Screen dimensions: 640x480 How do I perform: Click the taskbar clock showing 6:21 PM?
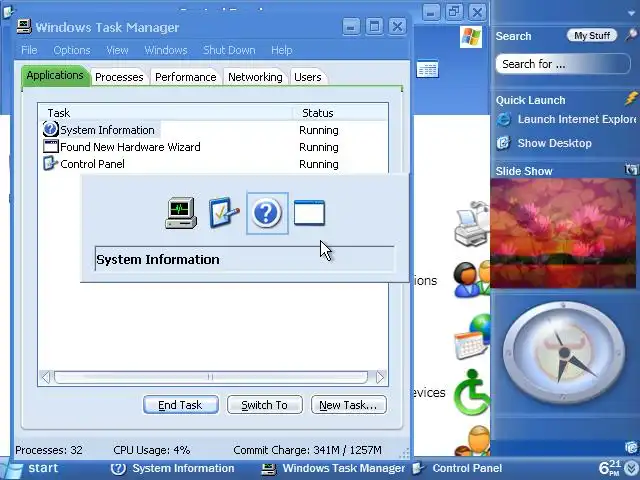(611, 469)
